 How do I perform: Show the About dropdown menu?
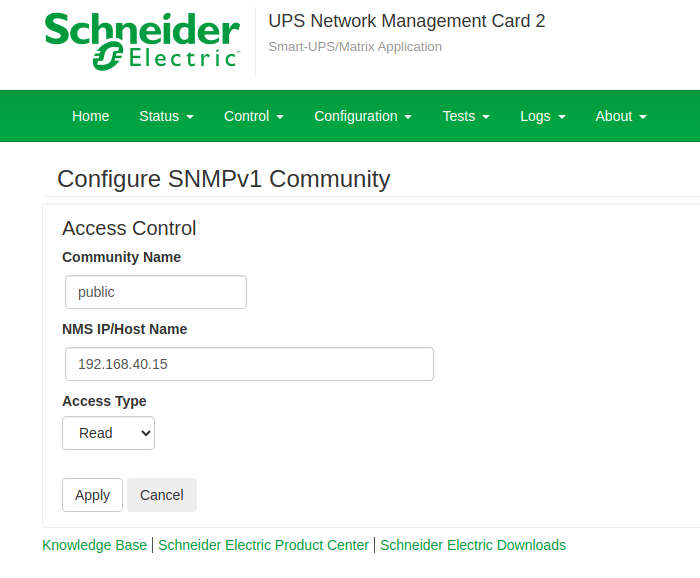(621, 116)
